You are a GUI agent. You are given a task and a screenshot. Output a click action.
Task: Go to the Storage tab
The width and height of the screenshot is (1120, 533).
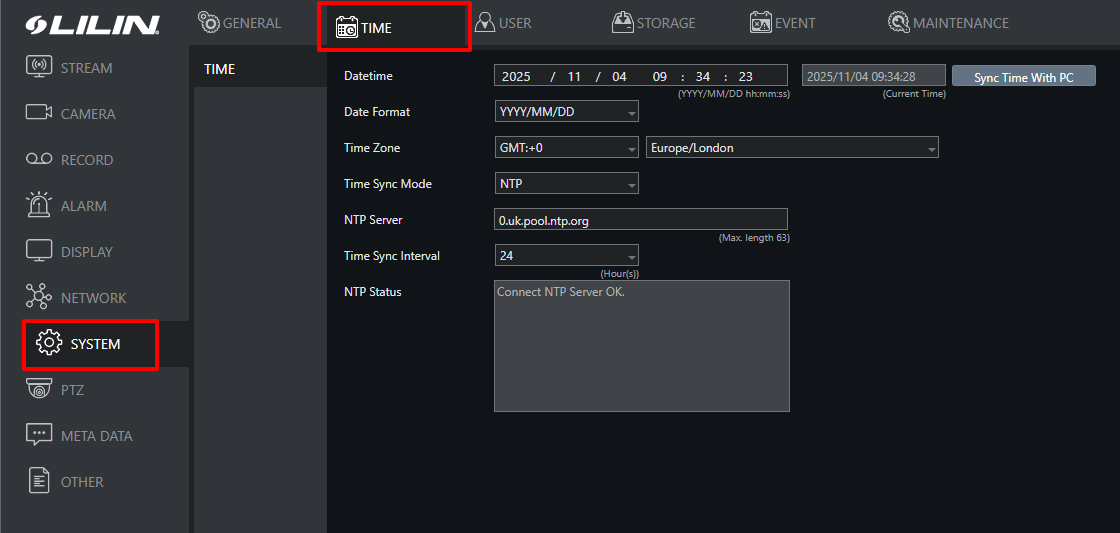point(653,23)
